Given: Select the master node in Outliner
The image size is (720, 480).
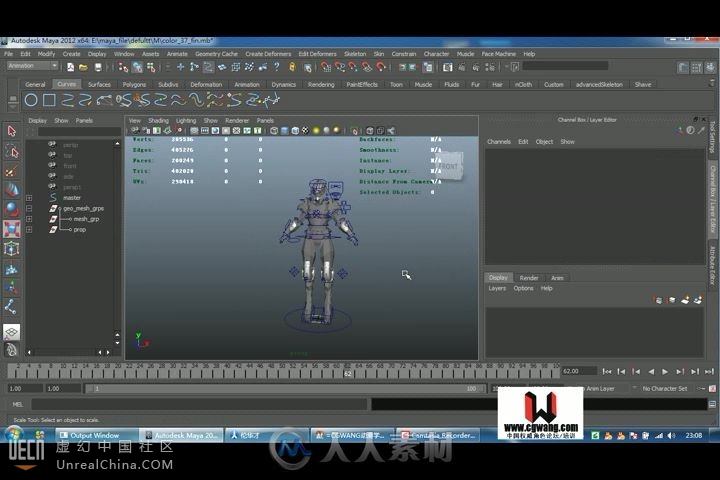Looking at the screenshot, I should (72, 198).
